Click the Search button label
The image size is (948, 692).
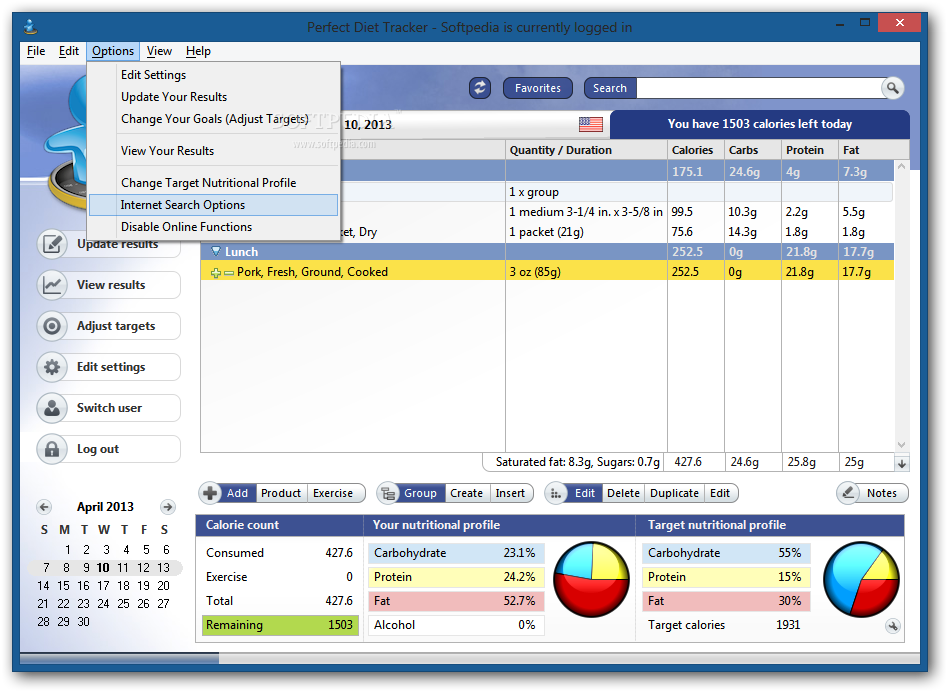click(609, 88)
